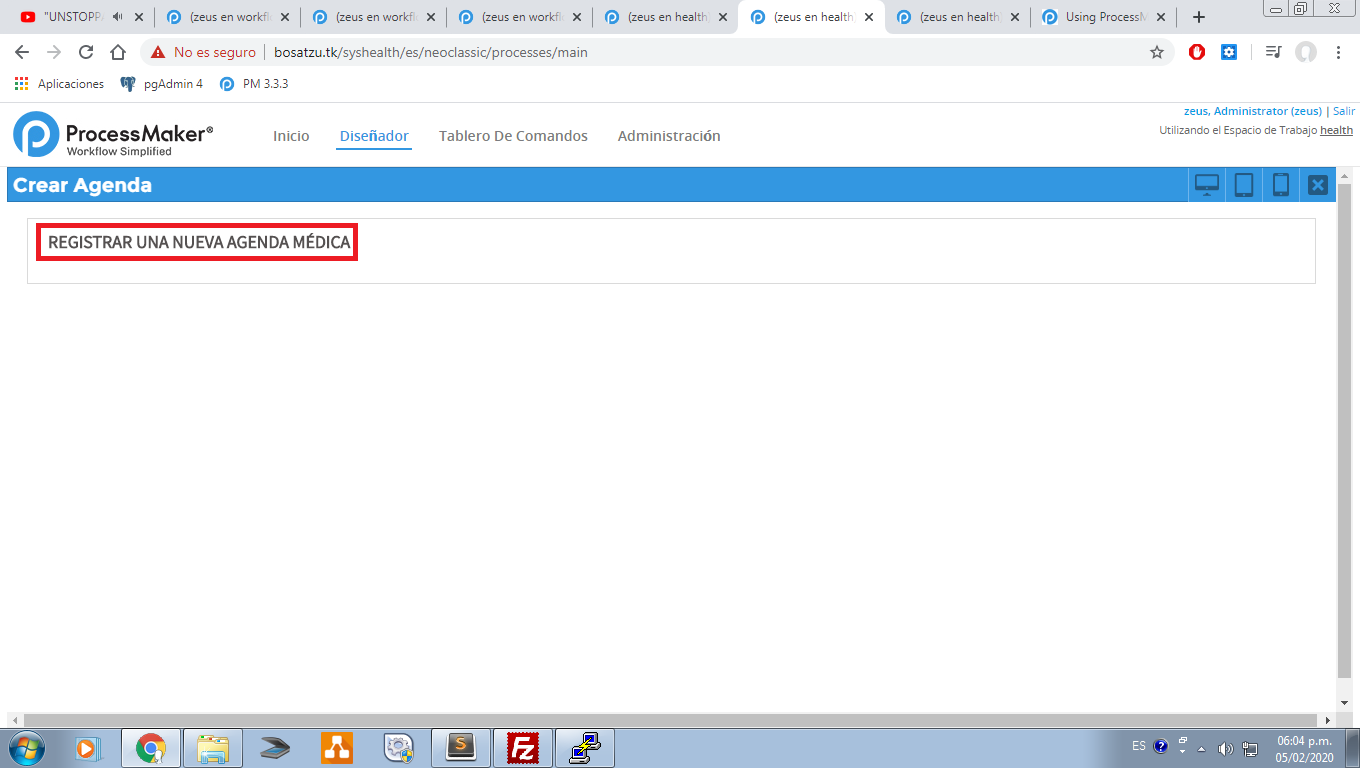Click REGISTRAR UNA NUEVA AGENDA MÉDICA title
1360x768 pixels.
click(x=199, y=243)
